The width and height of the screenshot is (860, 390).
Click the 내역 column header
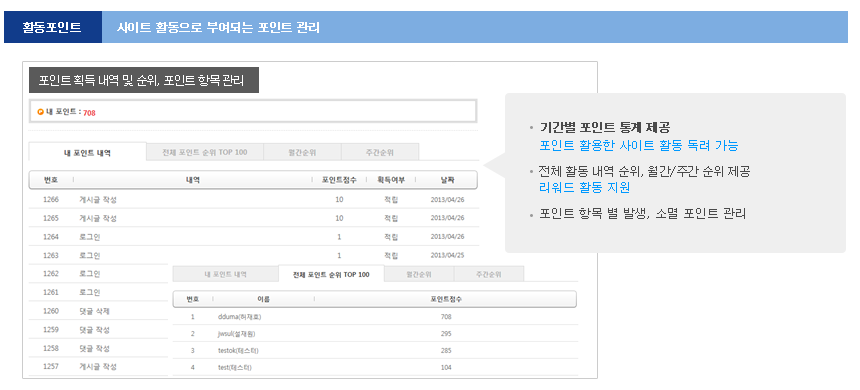click(193, 180)
